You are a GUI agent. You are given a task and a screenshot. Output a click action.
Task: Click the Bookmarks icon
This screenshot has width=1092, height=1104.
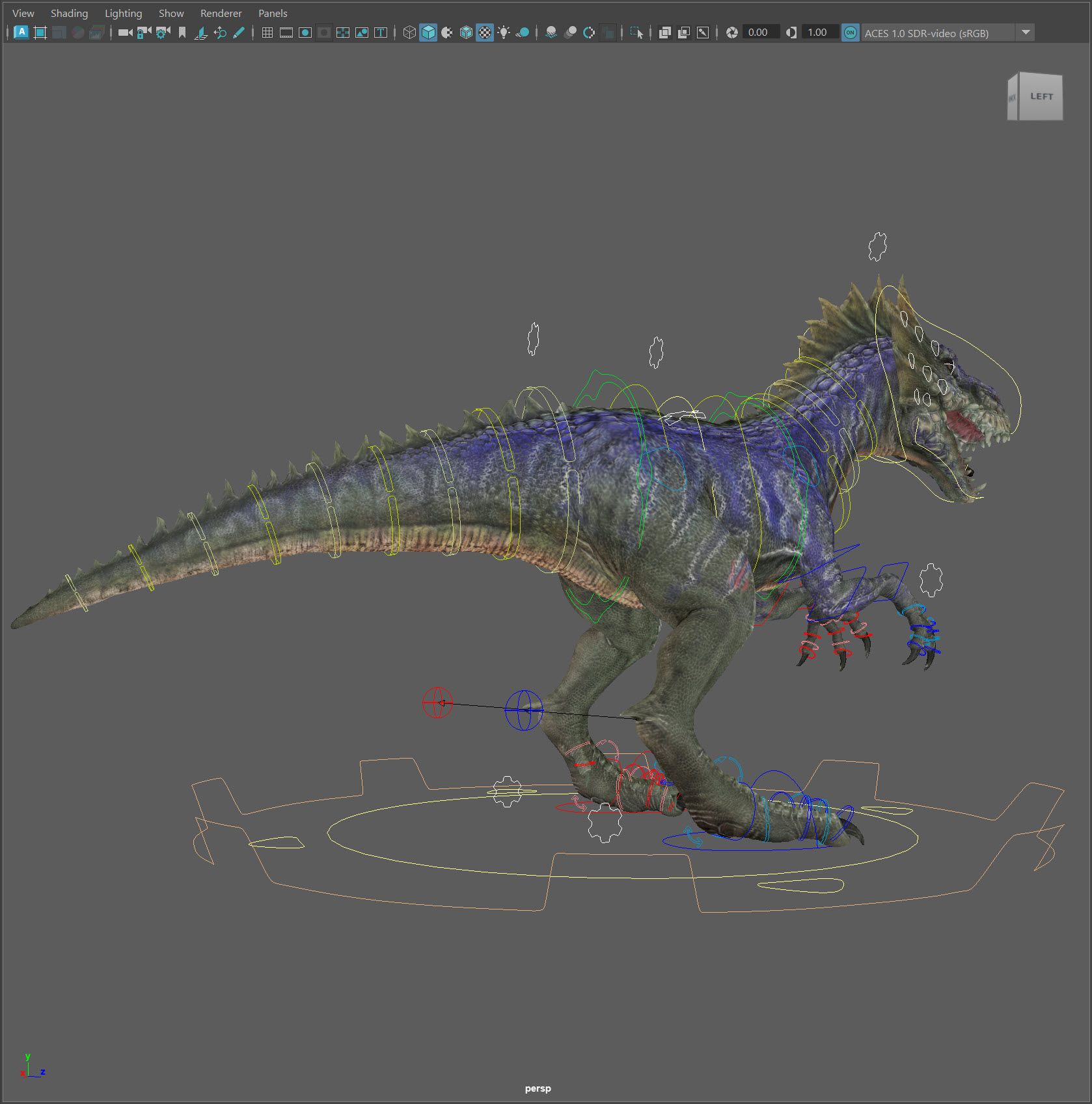click(x=182, y=32)
